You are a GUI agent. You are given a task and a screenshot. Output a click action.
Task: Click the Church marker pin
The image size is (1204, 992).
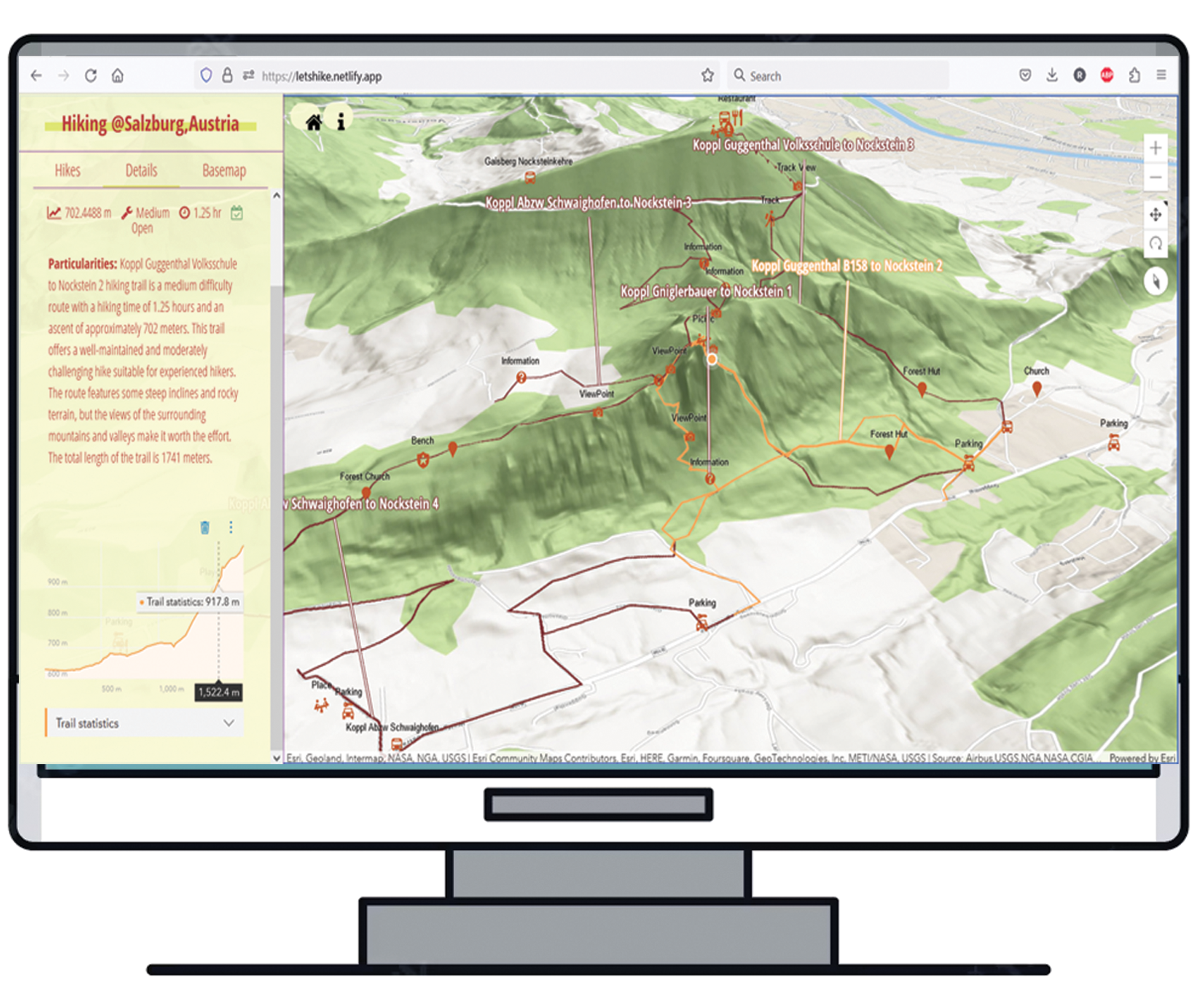(x=1037, y=390)
